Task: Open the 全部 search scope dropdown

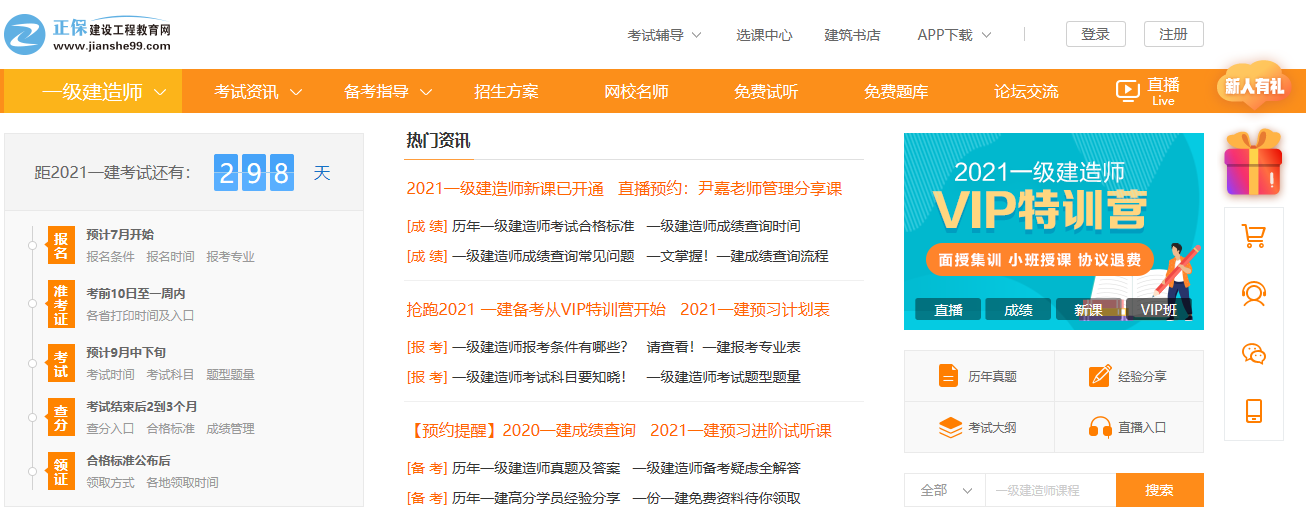Action: tap(945, 490)
